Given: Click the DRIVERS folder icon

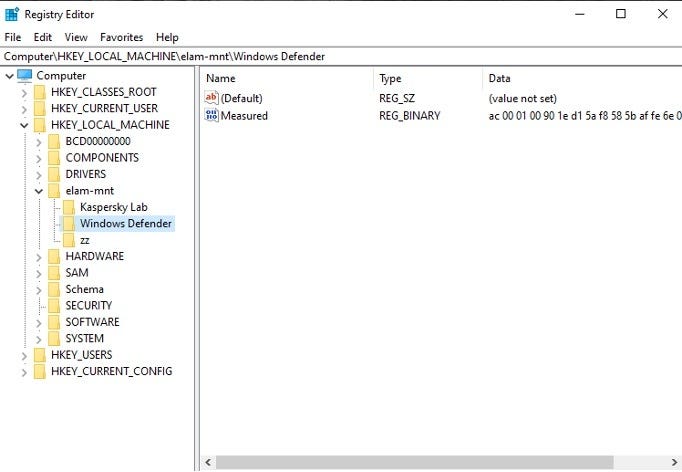Looking at the screenshot, I should point(54,174).
